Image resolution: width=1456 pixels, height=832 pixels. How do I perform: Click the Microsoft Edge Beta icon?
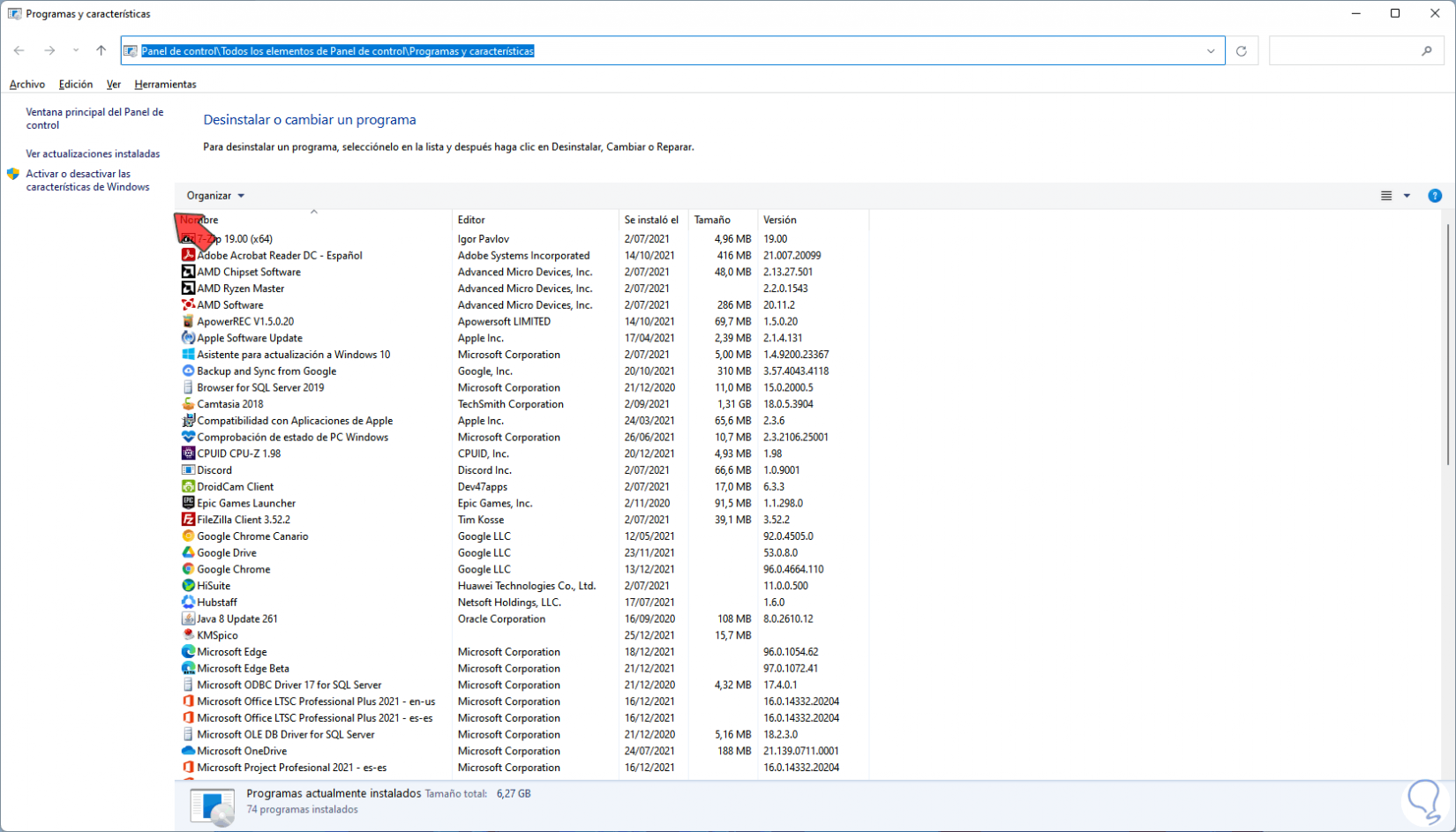[188, 669]
